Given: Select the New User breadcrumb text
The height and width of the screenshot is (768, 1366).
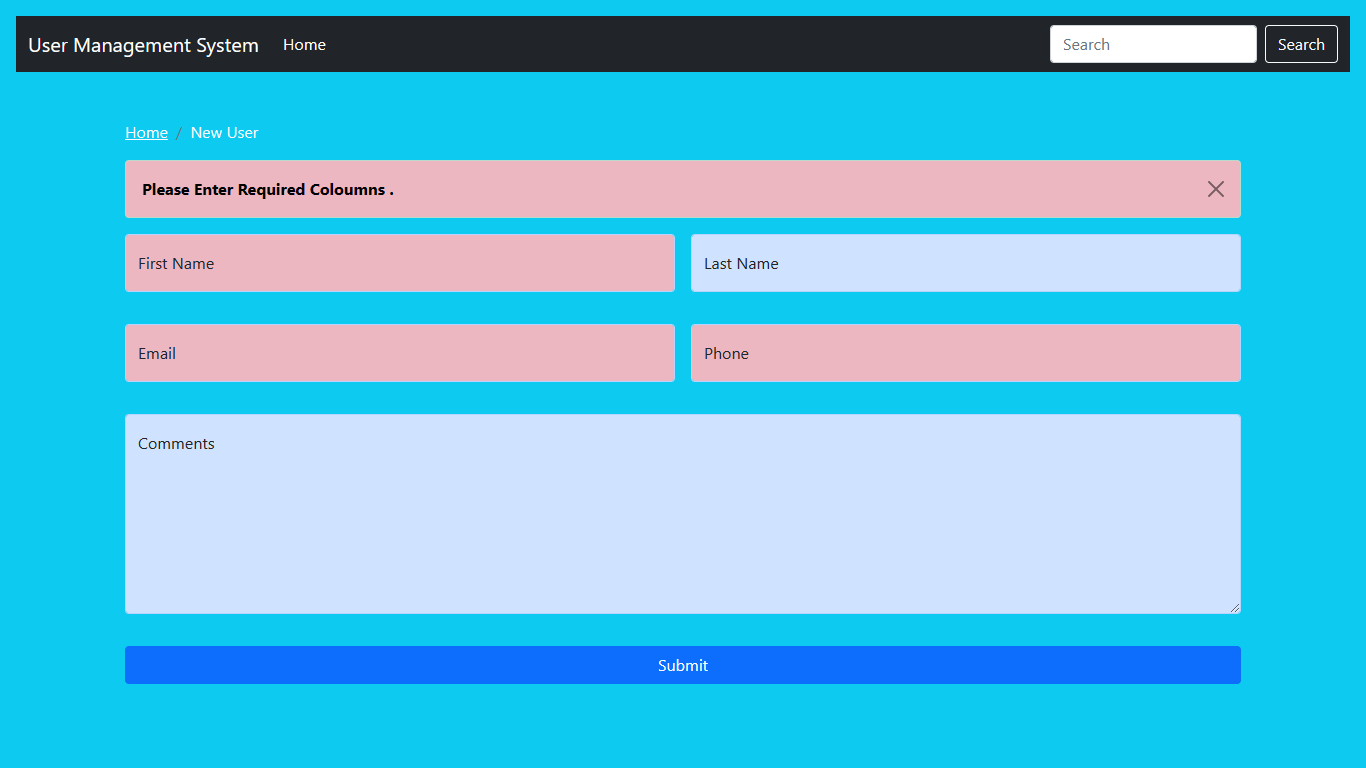Looking at the screenshot, I should click(x=224, y=133).
